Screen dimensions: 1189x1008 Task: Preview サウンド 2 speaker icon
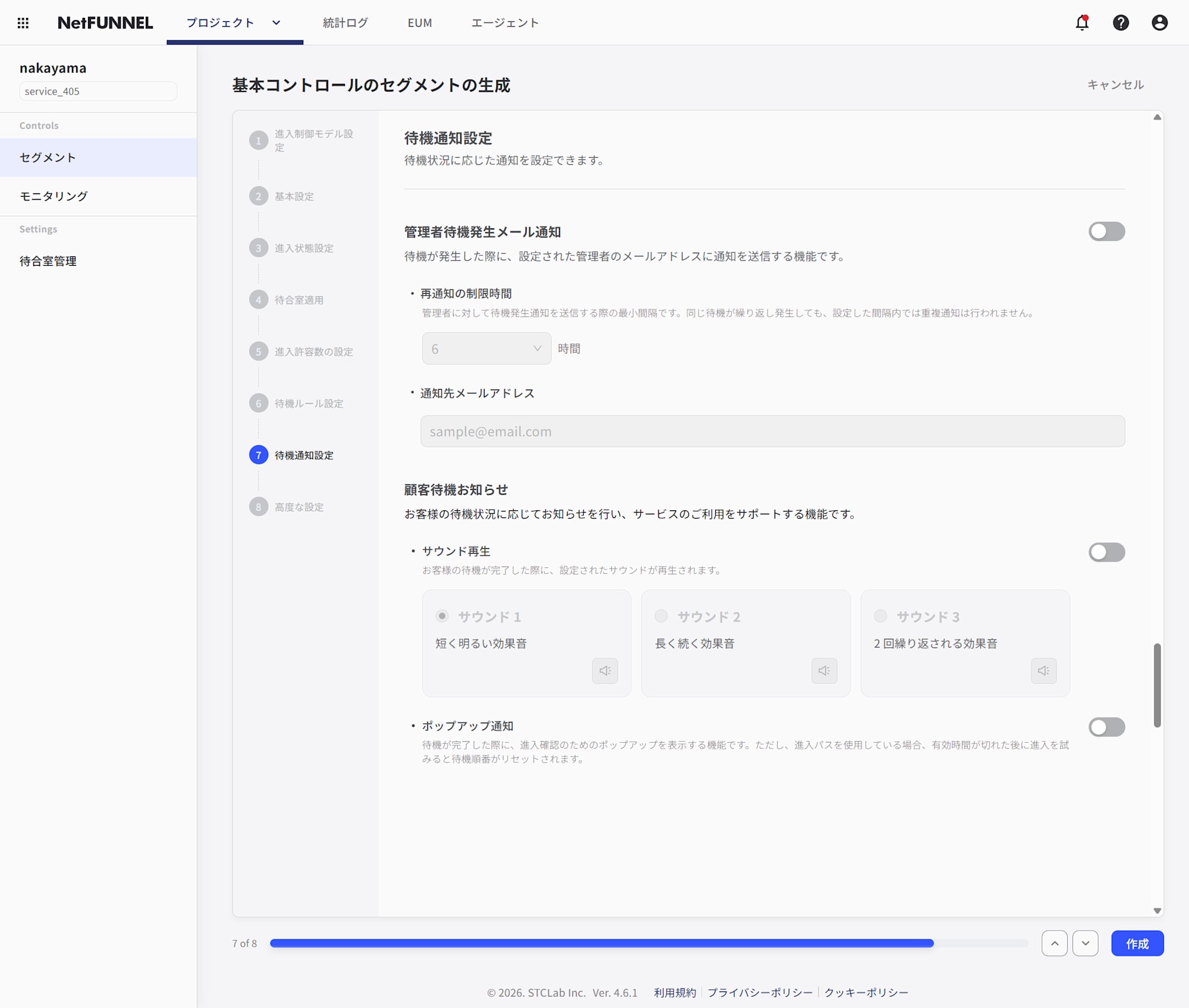823,670
